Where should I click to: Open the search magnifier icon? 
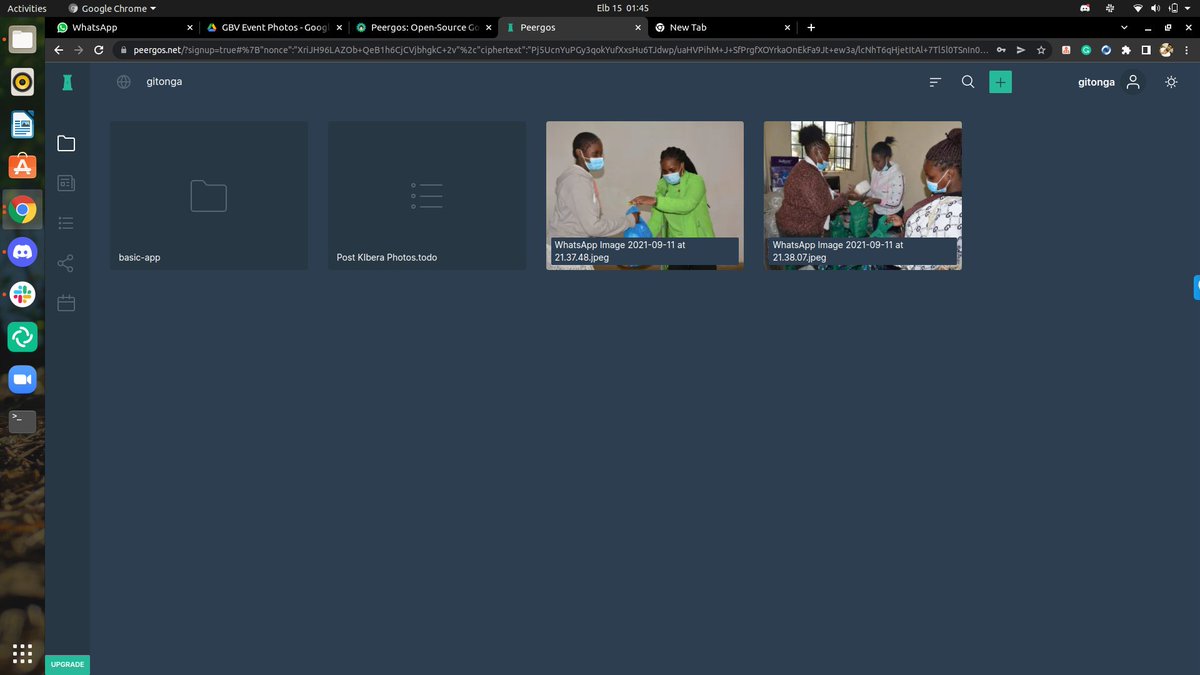point(968,82)
